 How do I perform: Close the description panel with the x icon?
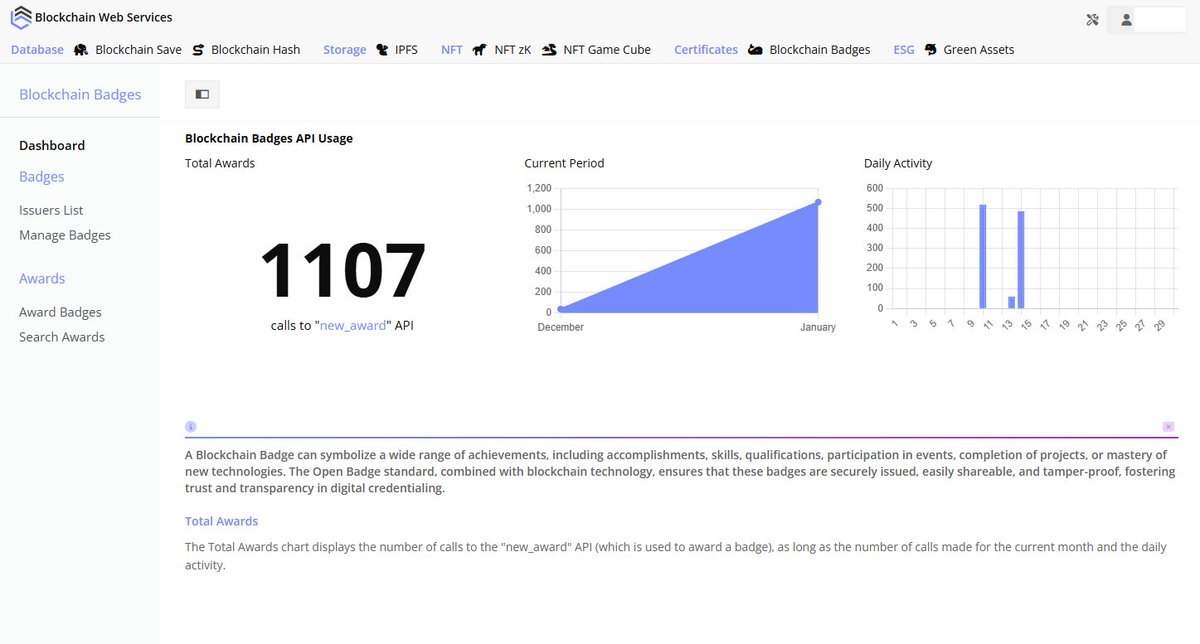point(1167,427)
